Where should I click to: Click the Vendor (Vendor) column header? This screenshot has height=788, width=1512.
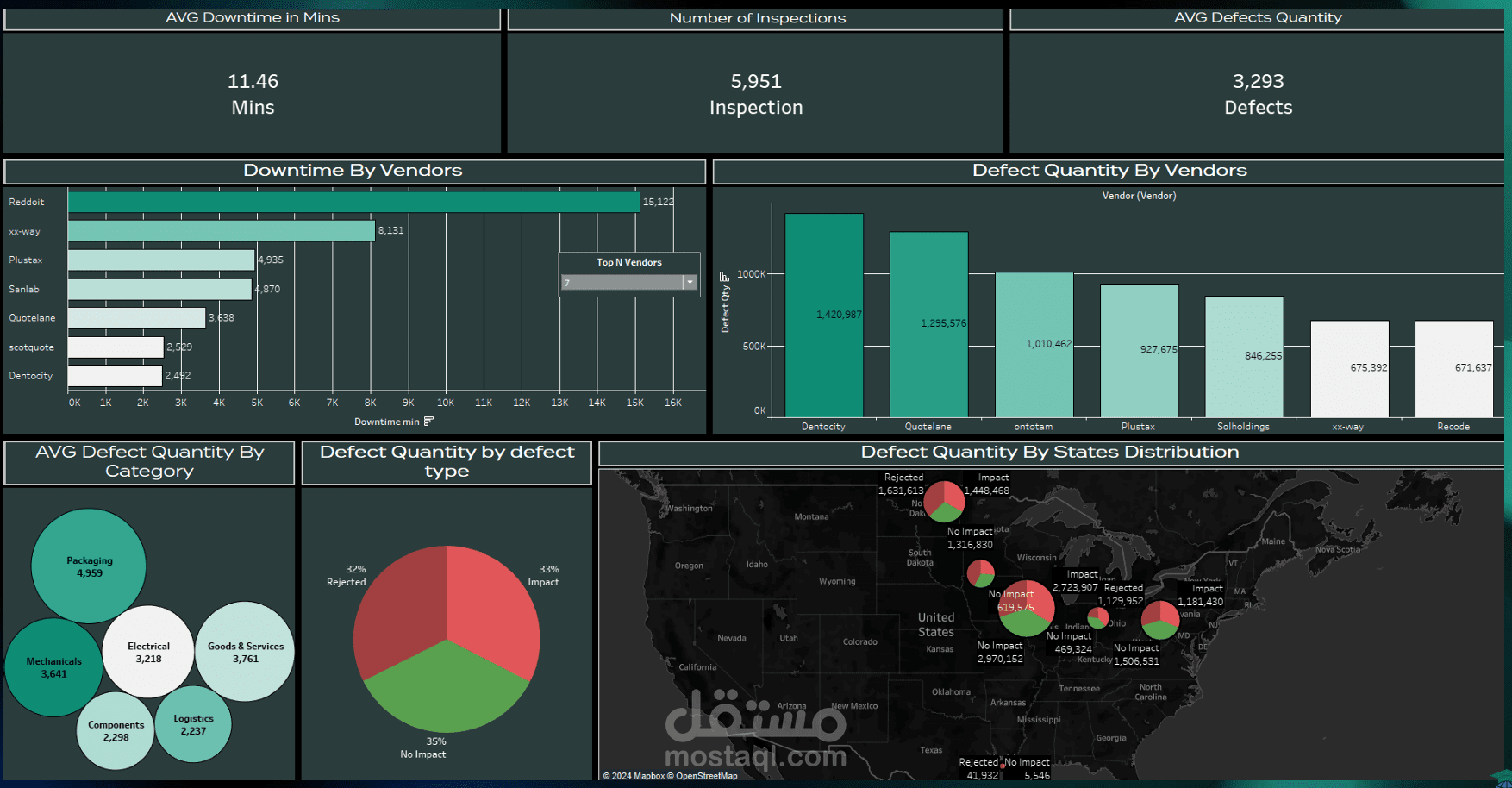tap(1139, 196)
